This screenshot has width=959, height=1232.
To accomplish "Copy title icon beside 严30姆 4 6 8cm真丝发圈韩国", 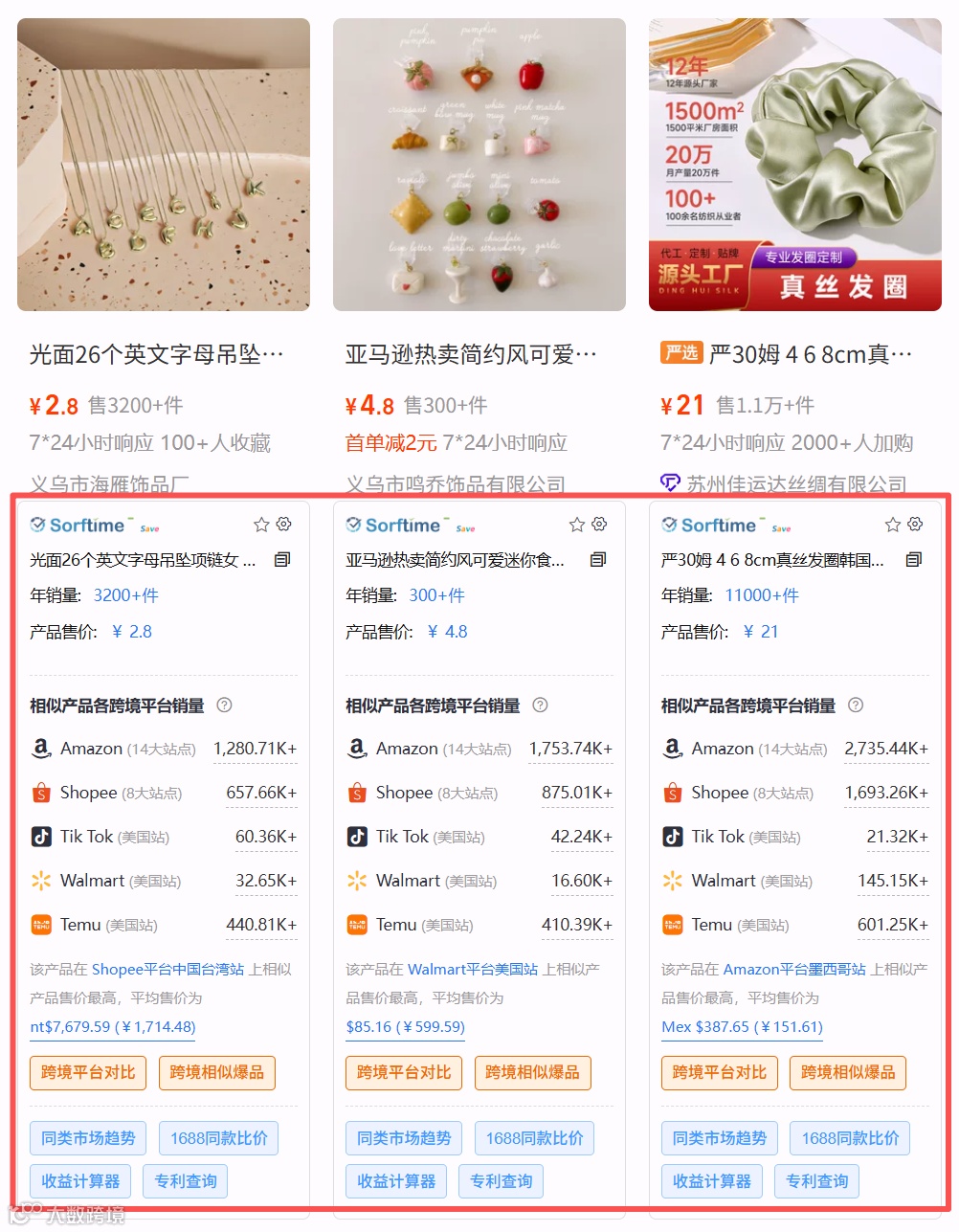I will [x=914, y=559].
